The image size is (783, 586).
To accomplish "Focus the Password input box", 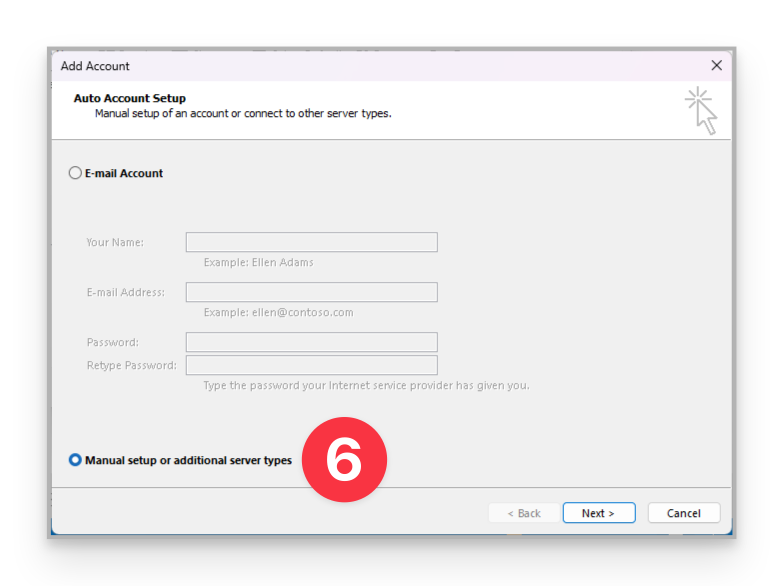I will (311, 342).
